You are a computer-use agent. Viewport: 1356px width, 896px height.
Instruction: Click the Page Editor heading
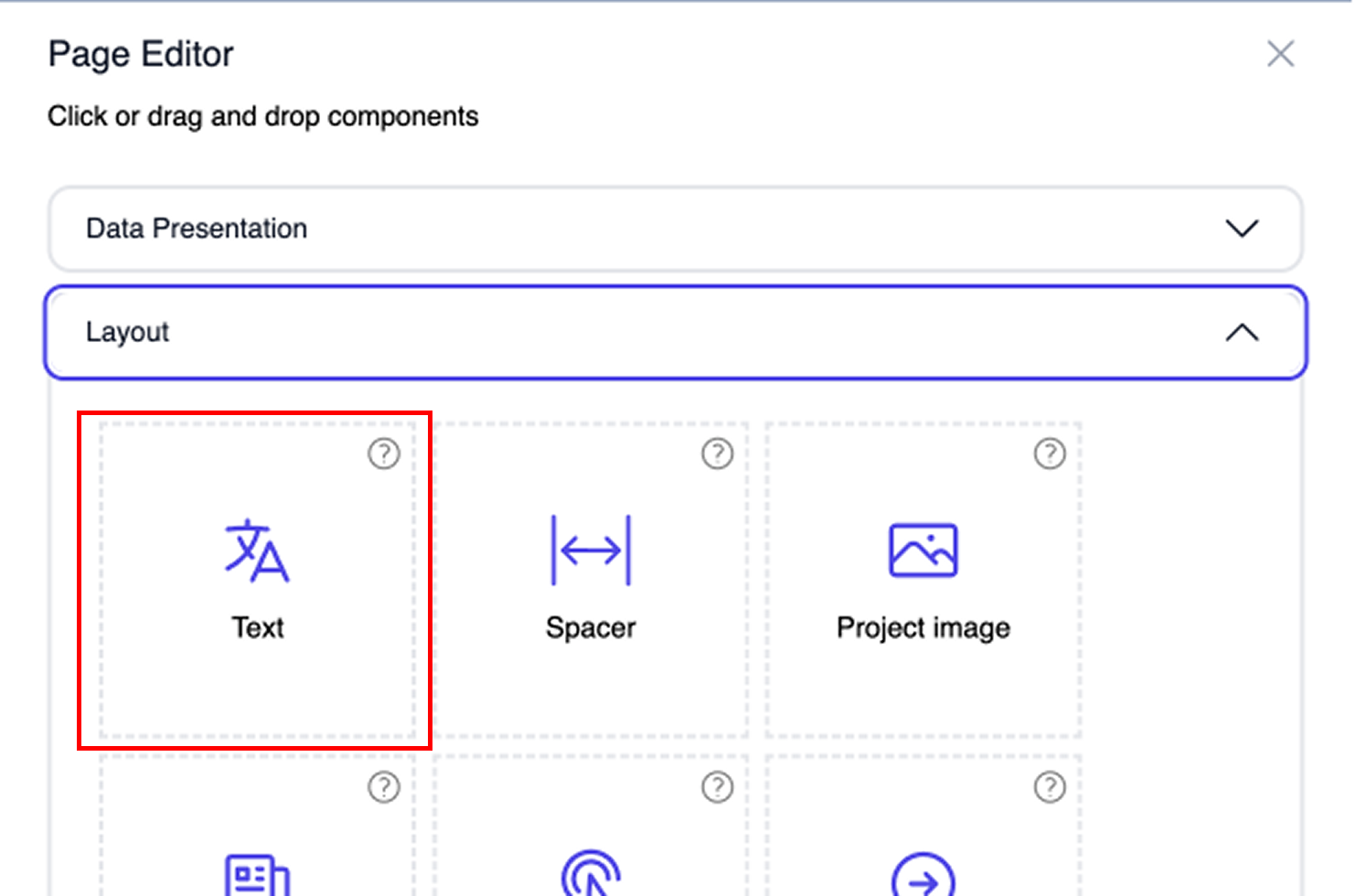pos(141,55)
